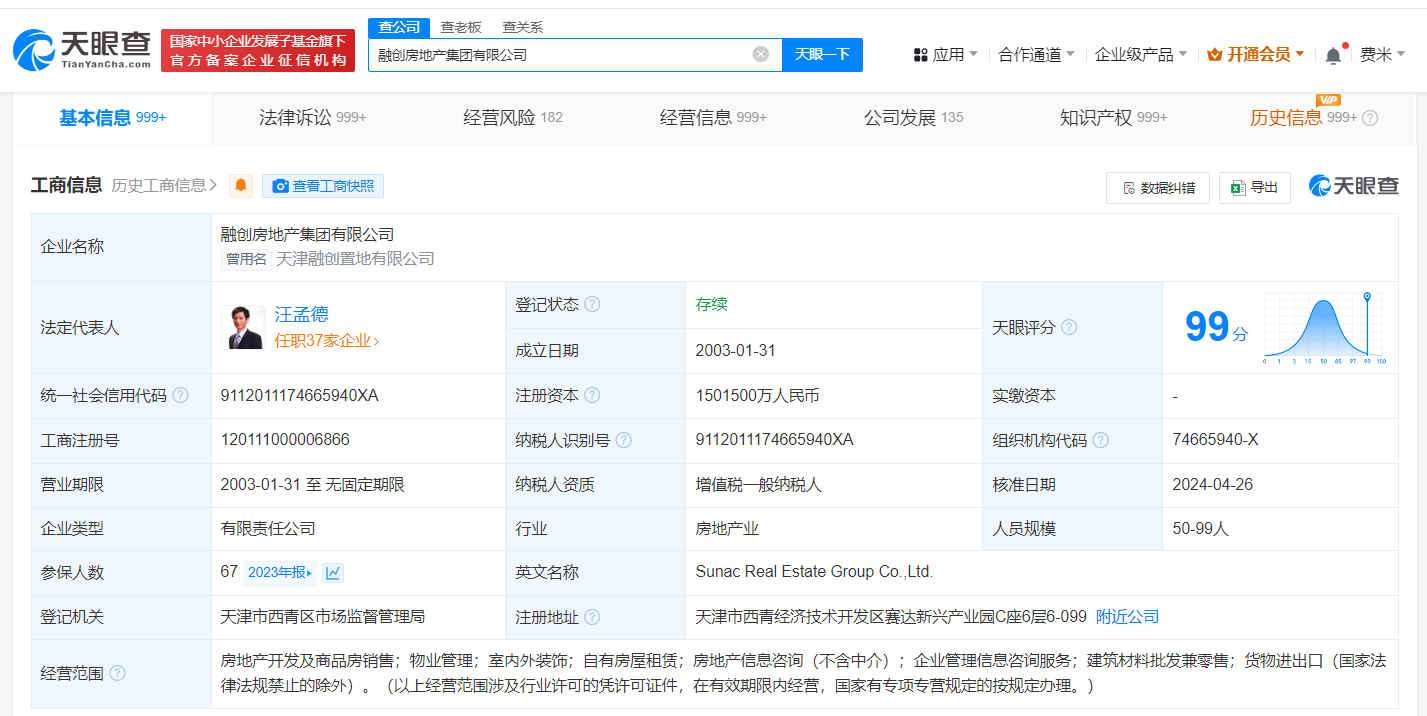1427x716 pixels.
Task: Click the 导出 export button
Action: click(1255, 188)
